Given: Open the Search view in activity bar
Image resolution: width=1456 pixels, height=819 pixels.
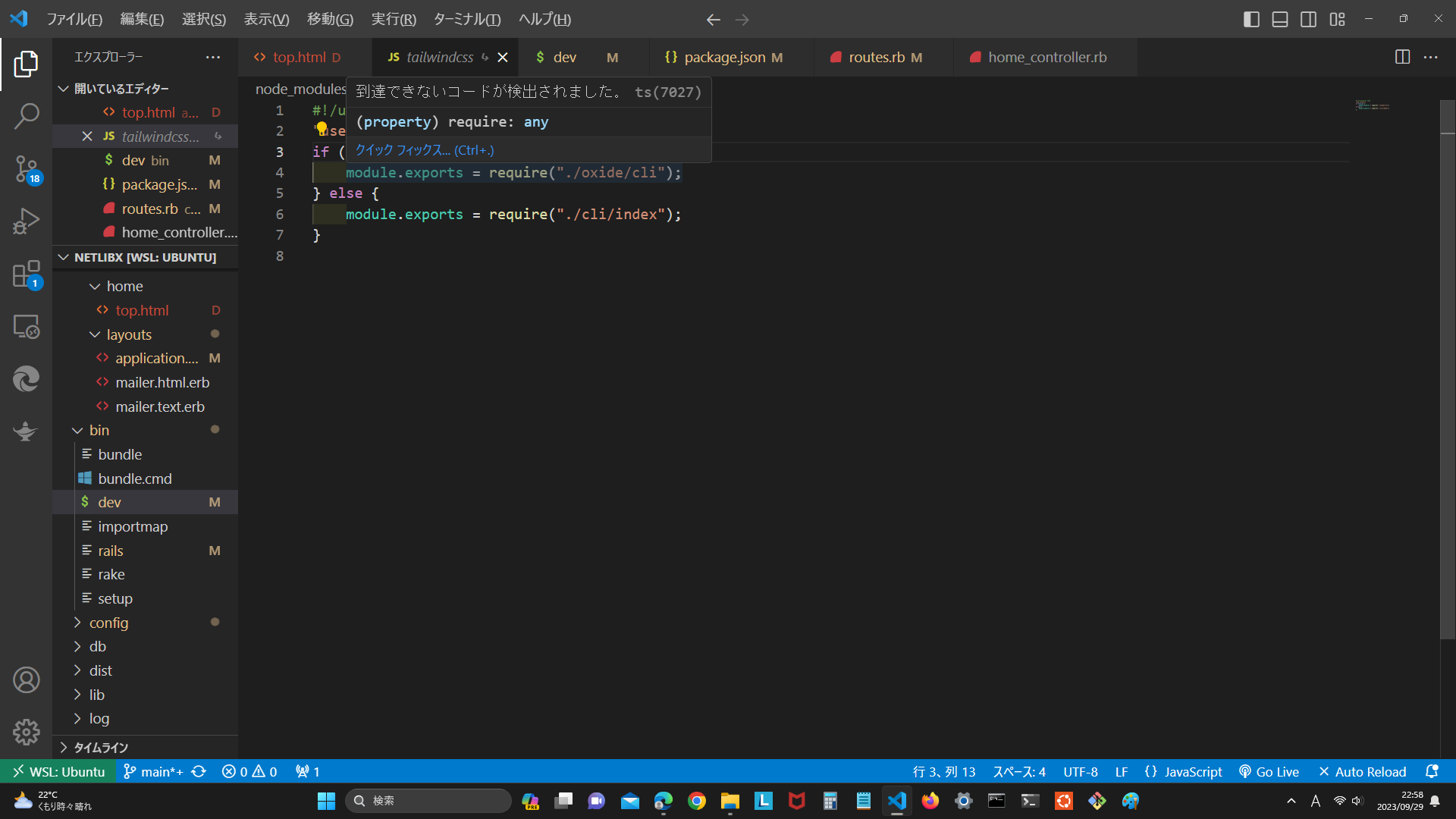Looking at the screenshot, I should pos(26,116).
